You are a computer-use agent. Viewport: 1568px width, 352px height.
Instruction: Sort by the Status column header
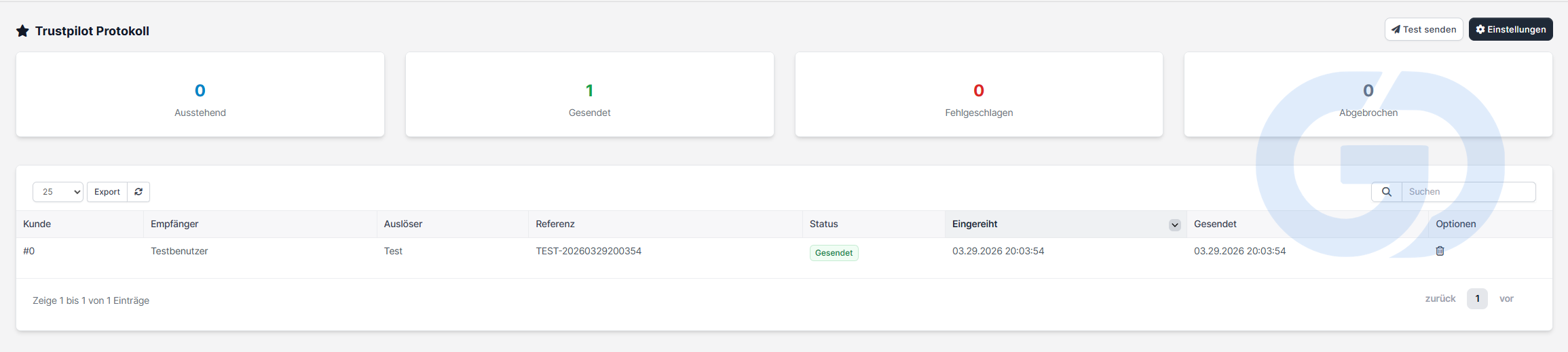tap(824, 224)
